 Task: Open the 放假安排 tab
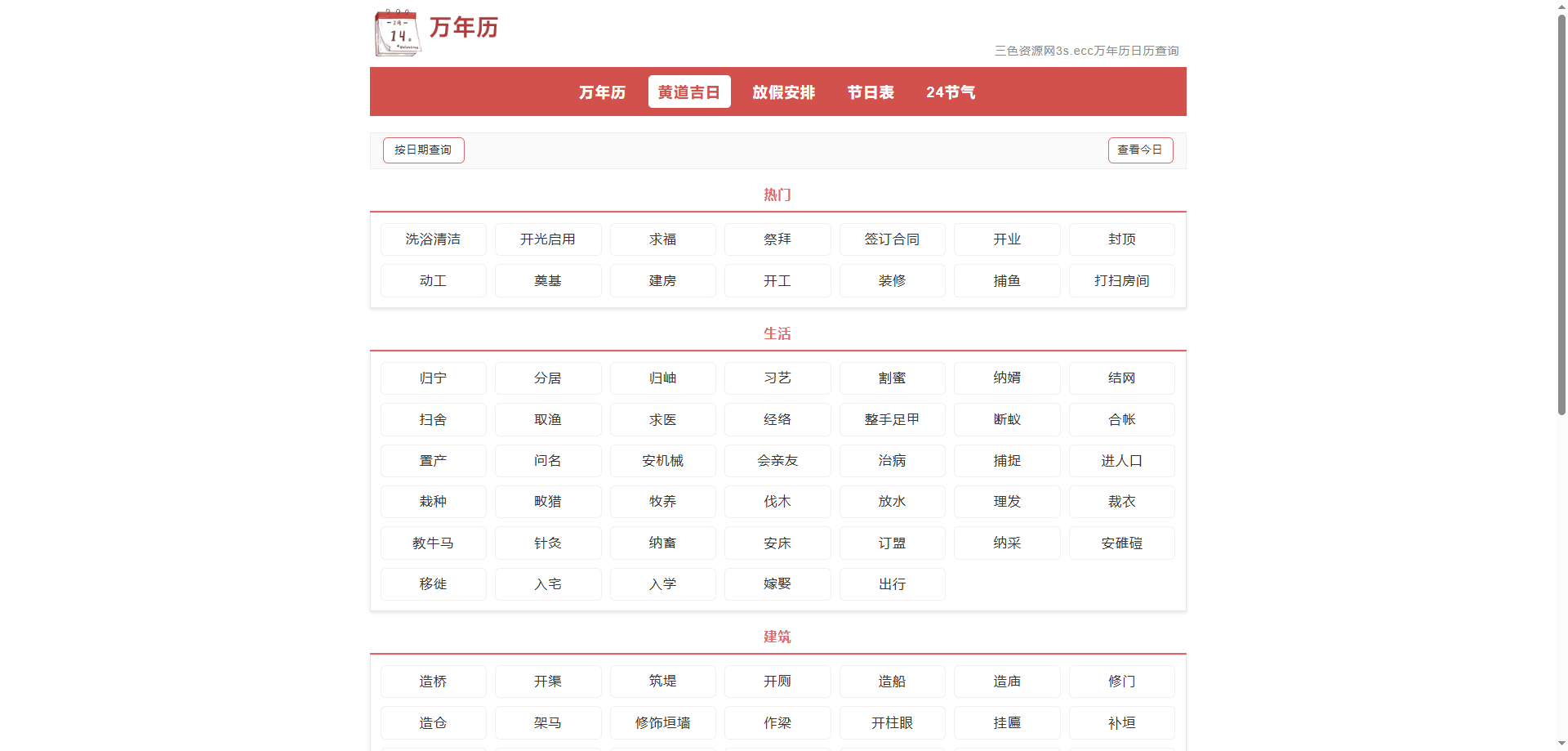click(783, 92)
